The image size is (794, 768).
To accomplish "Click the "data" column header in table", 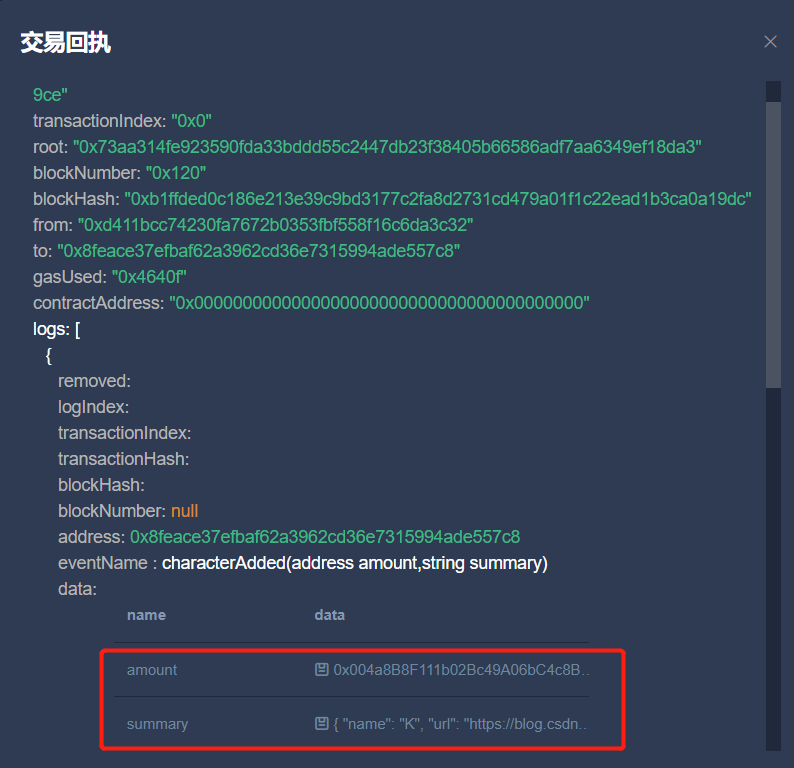I will (330, 615).
